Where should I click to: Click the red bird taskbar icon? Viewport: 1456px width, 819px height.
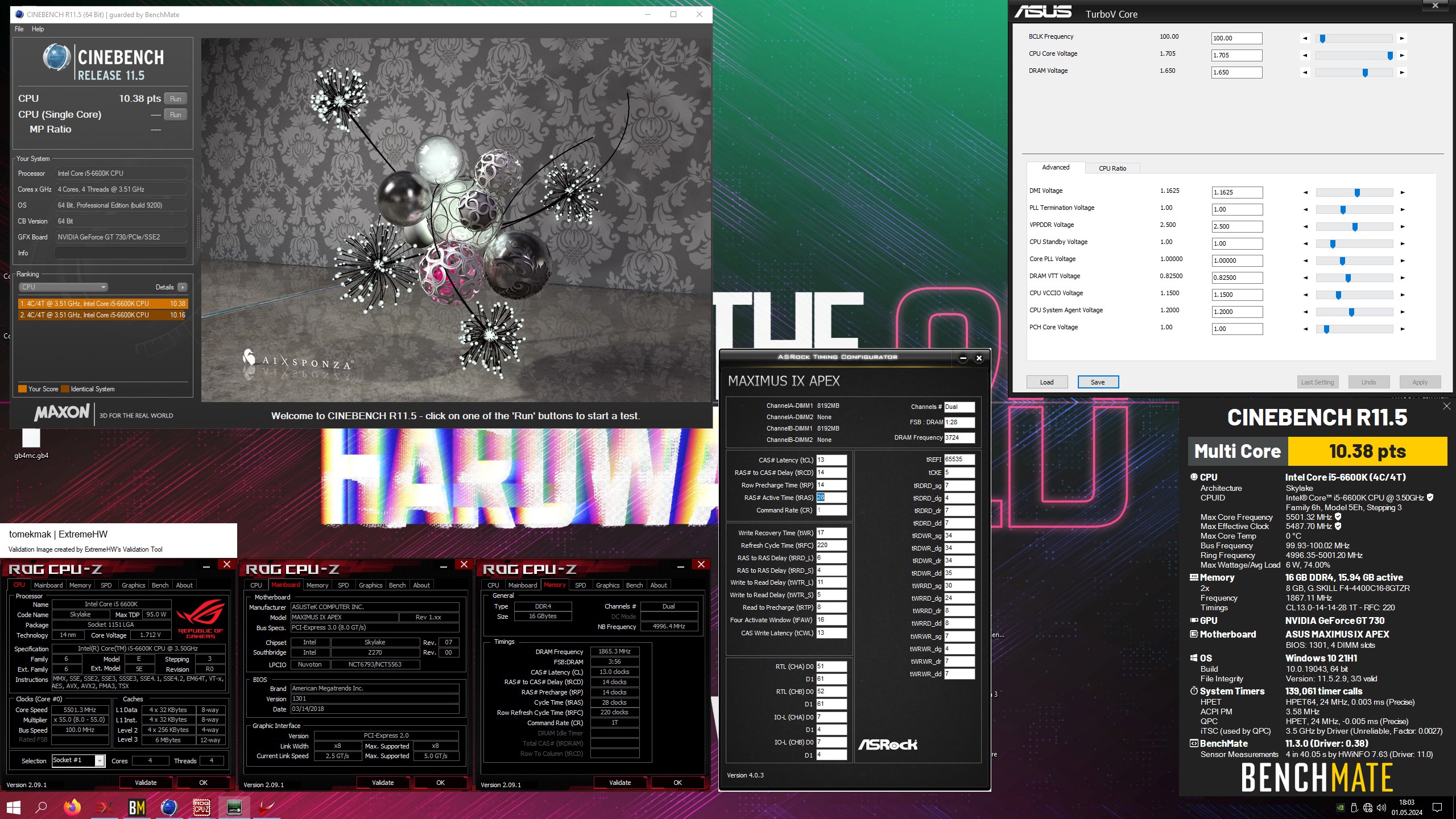tap(266, 807)
